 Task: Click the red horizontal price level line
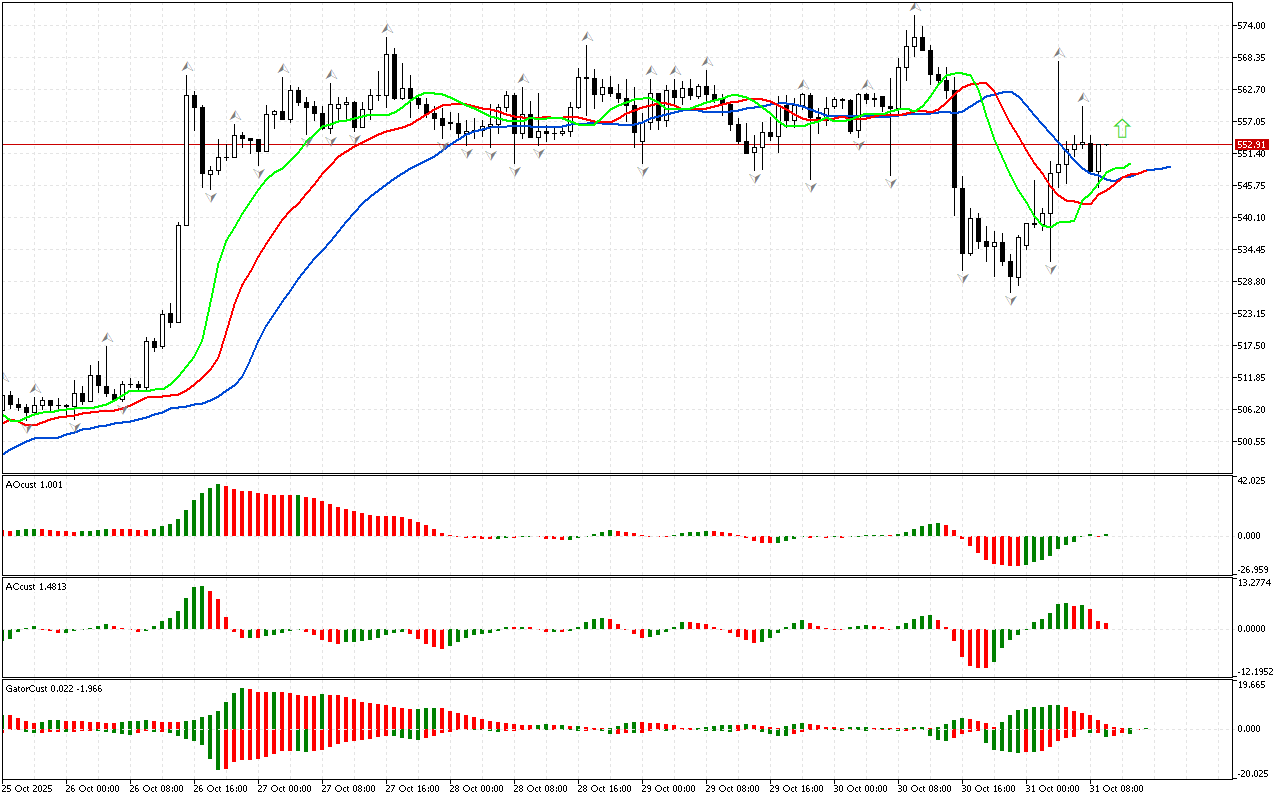point(600,144)
